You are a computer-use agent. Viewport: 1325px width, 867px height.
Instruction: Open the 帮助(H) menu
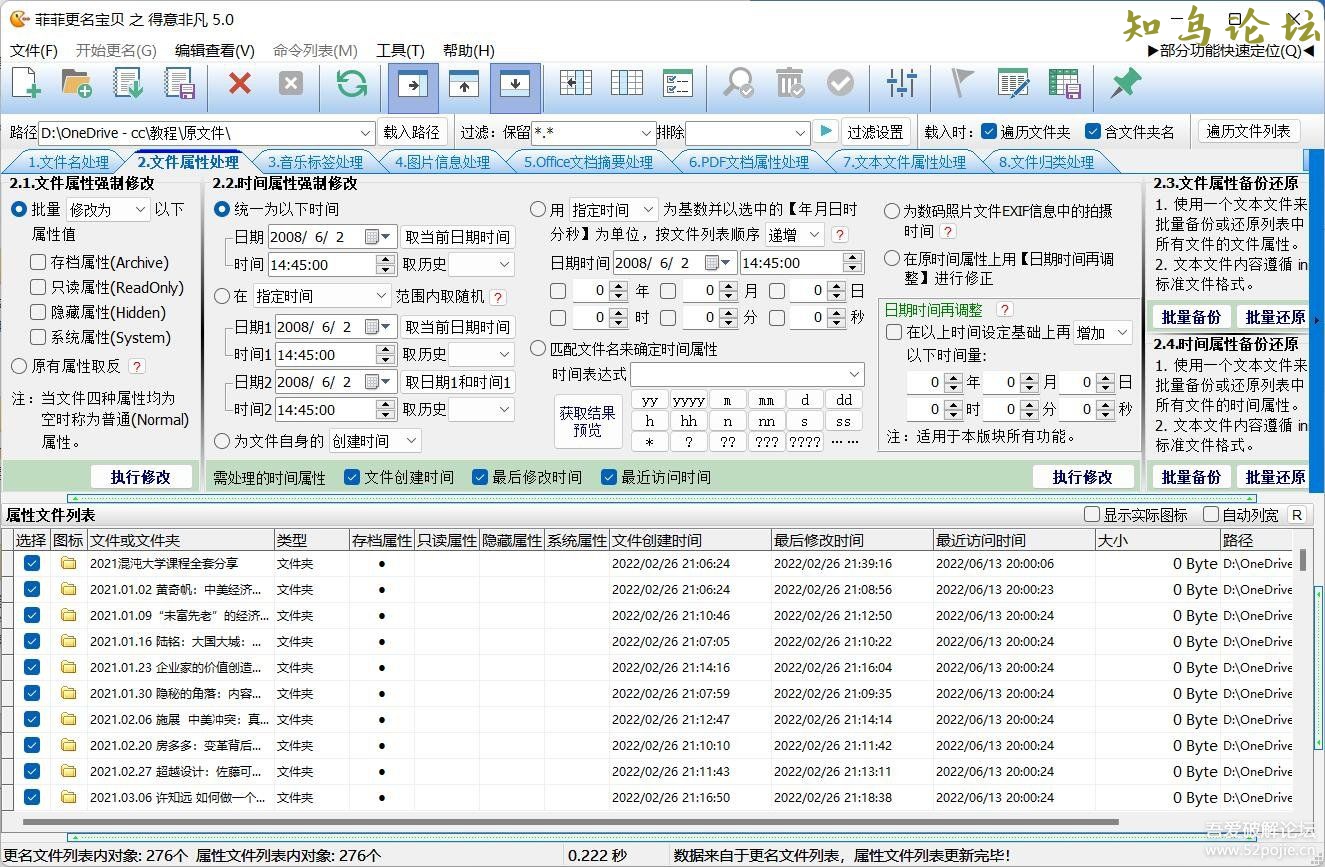pyautogui.click(x=469, y=50)
